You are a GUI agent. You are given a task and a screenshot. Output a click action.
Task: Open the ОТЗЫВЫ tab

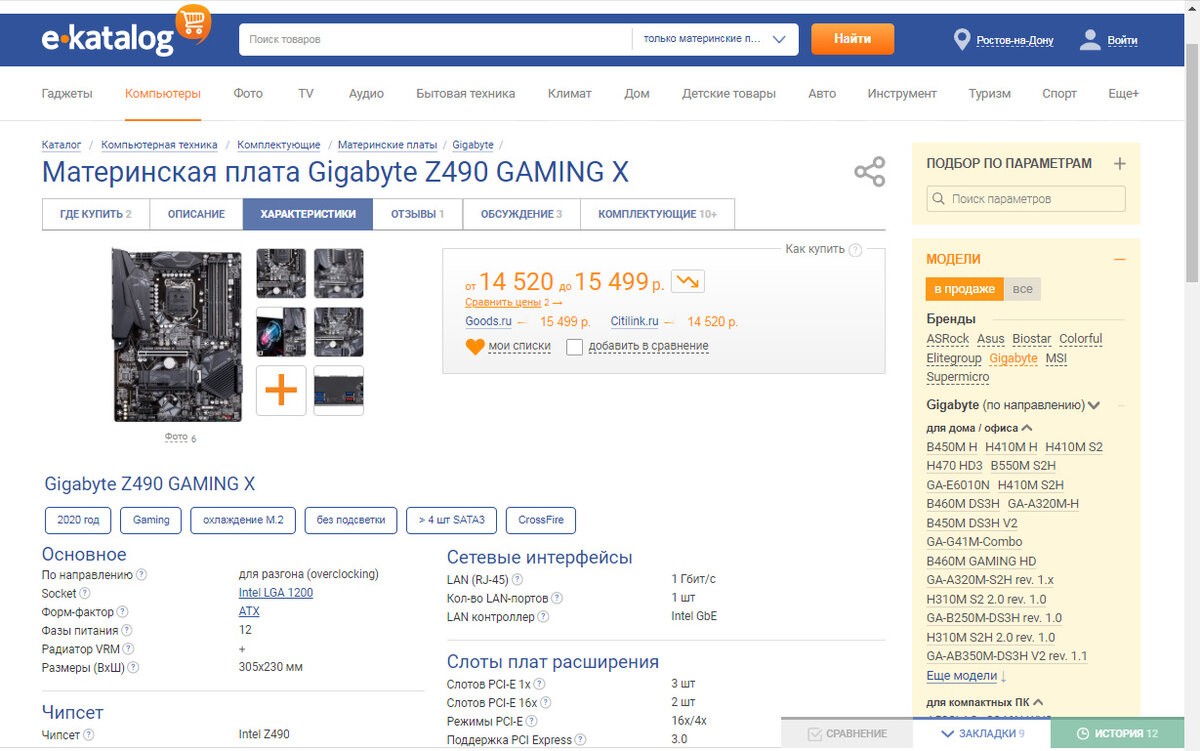coord(417,214)
